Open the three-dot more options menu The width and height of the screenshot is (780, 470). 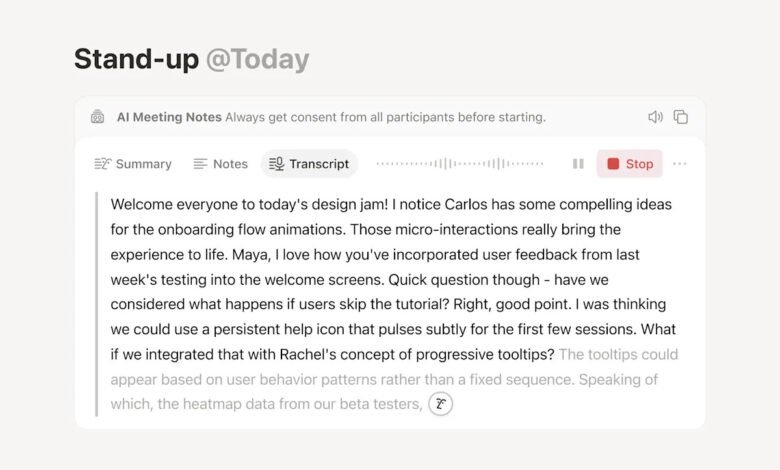680,164
